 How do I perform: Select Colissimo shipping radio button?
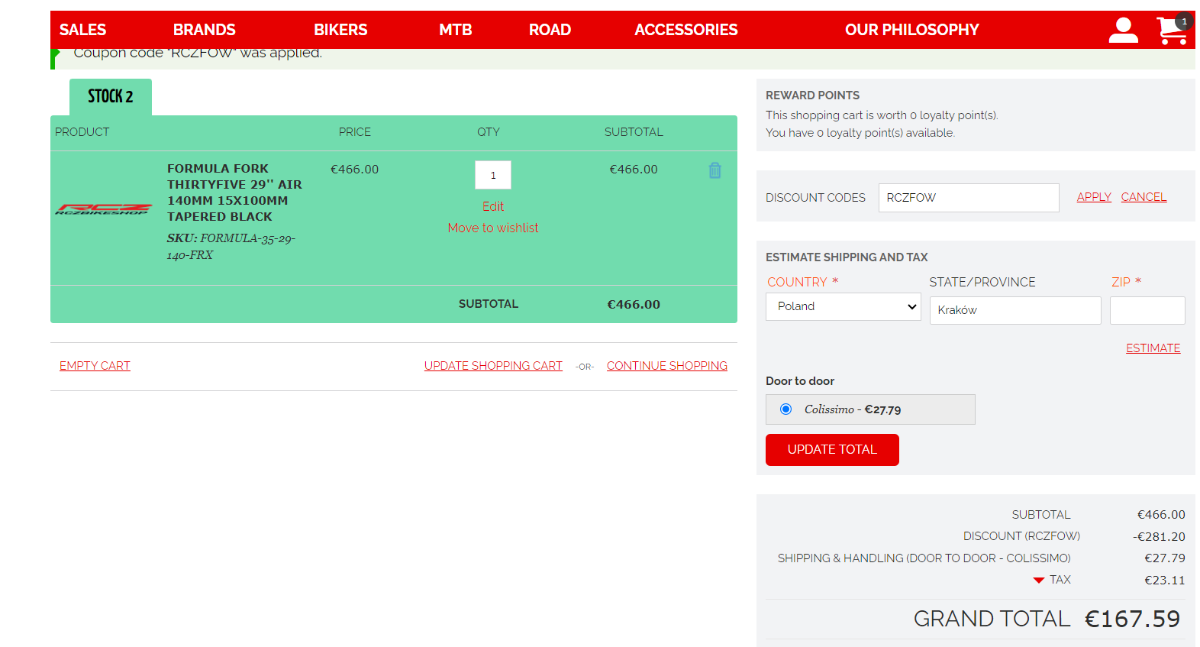coord(785,409)
